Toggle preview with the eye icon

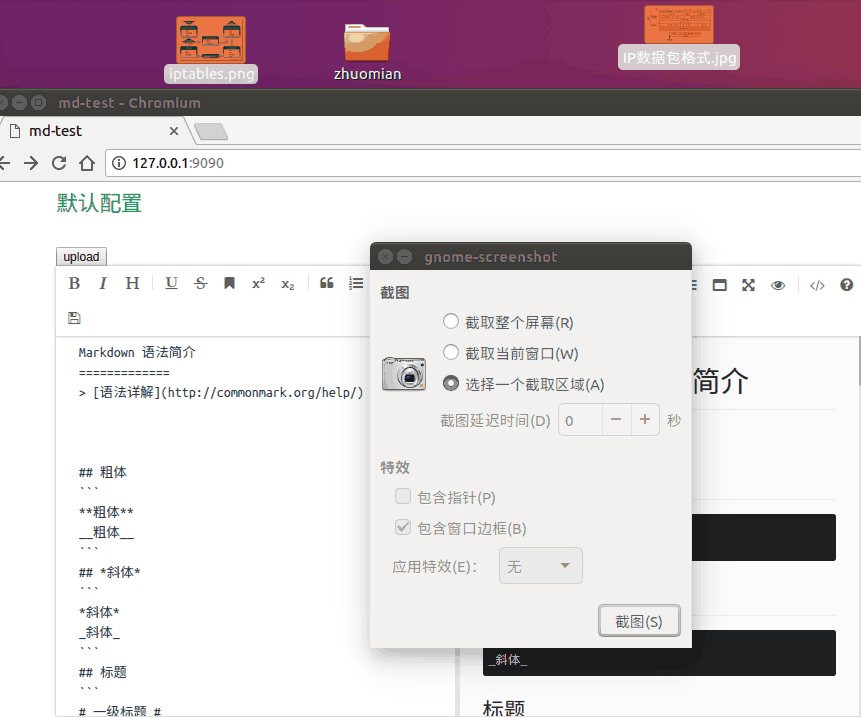click(778, 285)
